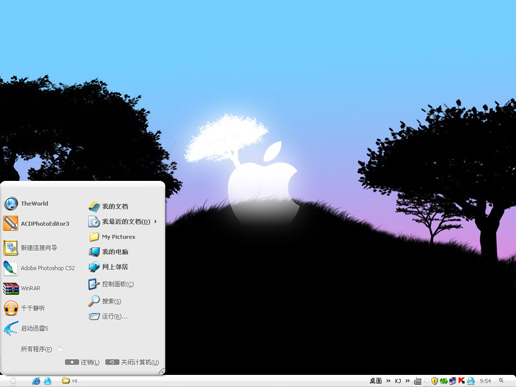The width and height of the screenshot is (516, 387).
Task: Click the magnifier icon at taskbar end
Action: tap(501, 380)
